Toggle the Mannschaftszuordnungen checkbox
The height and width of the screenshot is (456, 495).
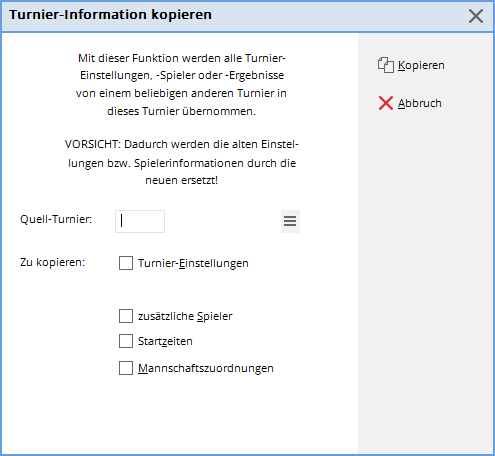126,368
